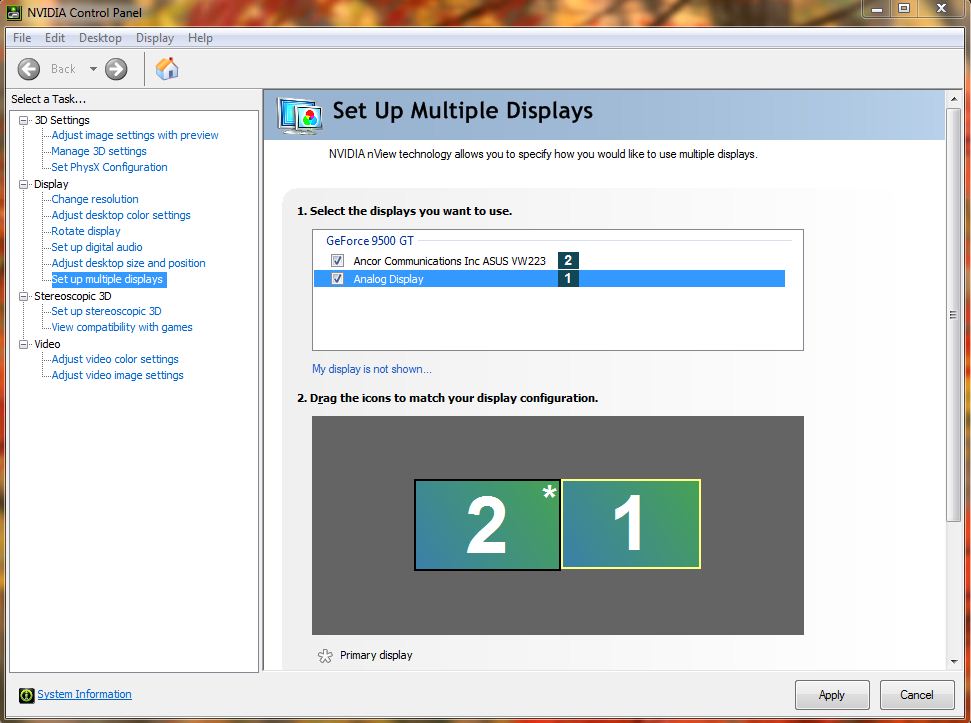Open View compatibility with games
971x723 pixels.
point(121,327)
